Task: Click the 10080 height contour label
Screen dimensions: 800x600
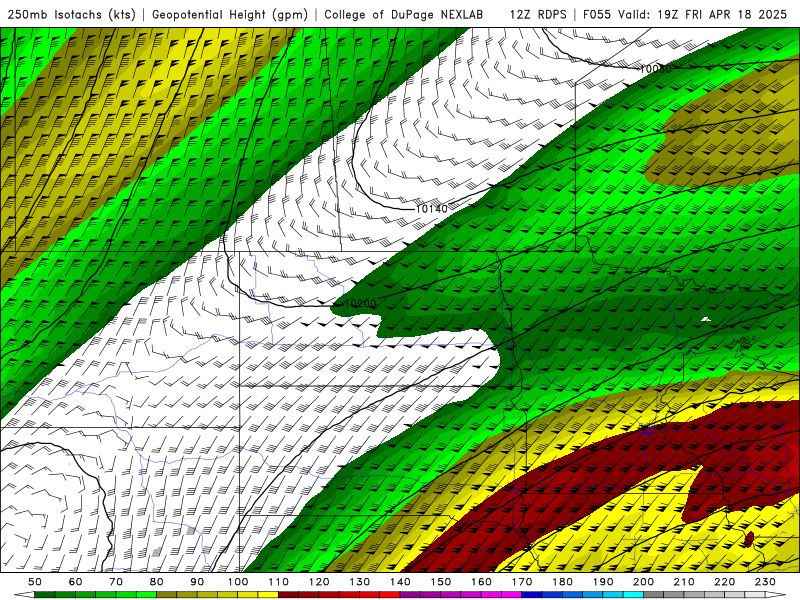Action: (656, 69)
